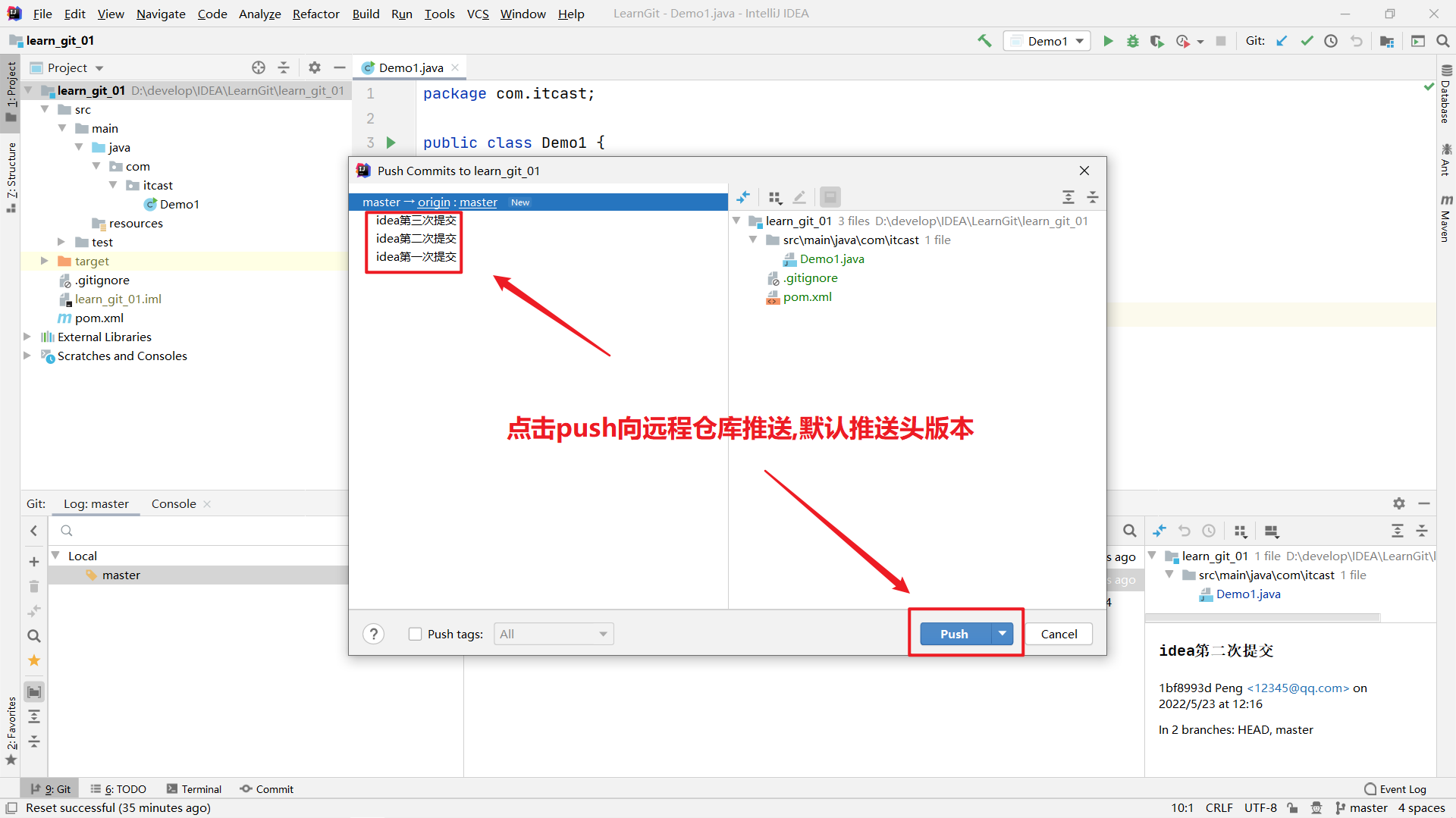Image resolution: width=1456 pixels, height=818 pixels.
Task: Click the master target branch link
Action: pos(479,202)
